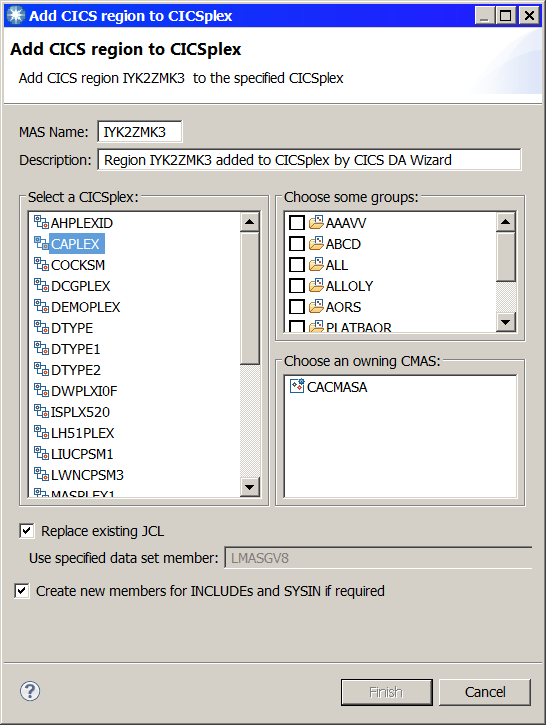
Task: Click the LH51PLEX CICSplex icon
Action: point(41,433)
